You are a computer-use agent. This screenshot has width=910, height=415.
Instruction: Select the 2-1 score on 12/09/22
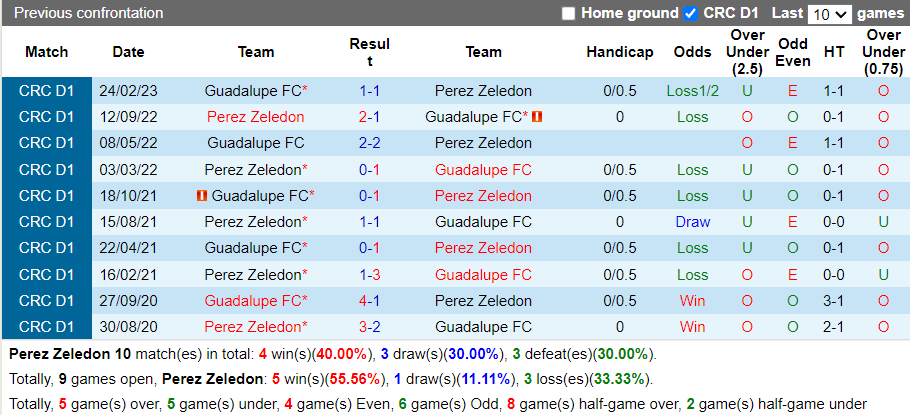coord(369,117)
